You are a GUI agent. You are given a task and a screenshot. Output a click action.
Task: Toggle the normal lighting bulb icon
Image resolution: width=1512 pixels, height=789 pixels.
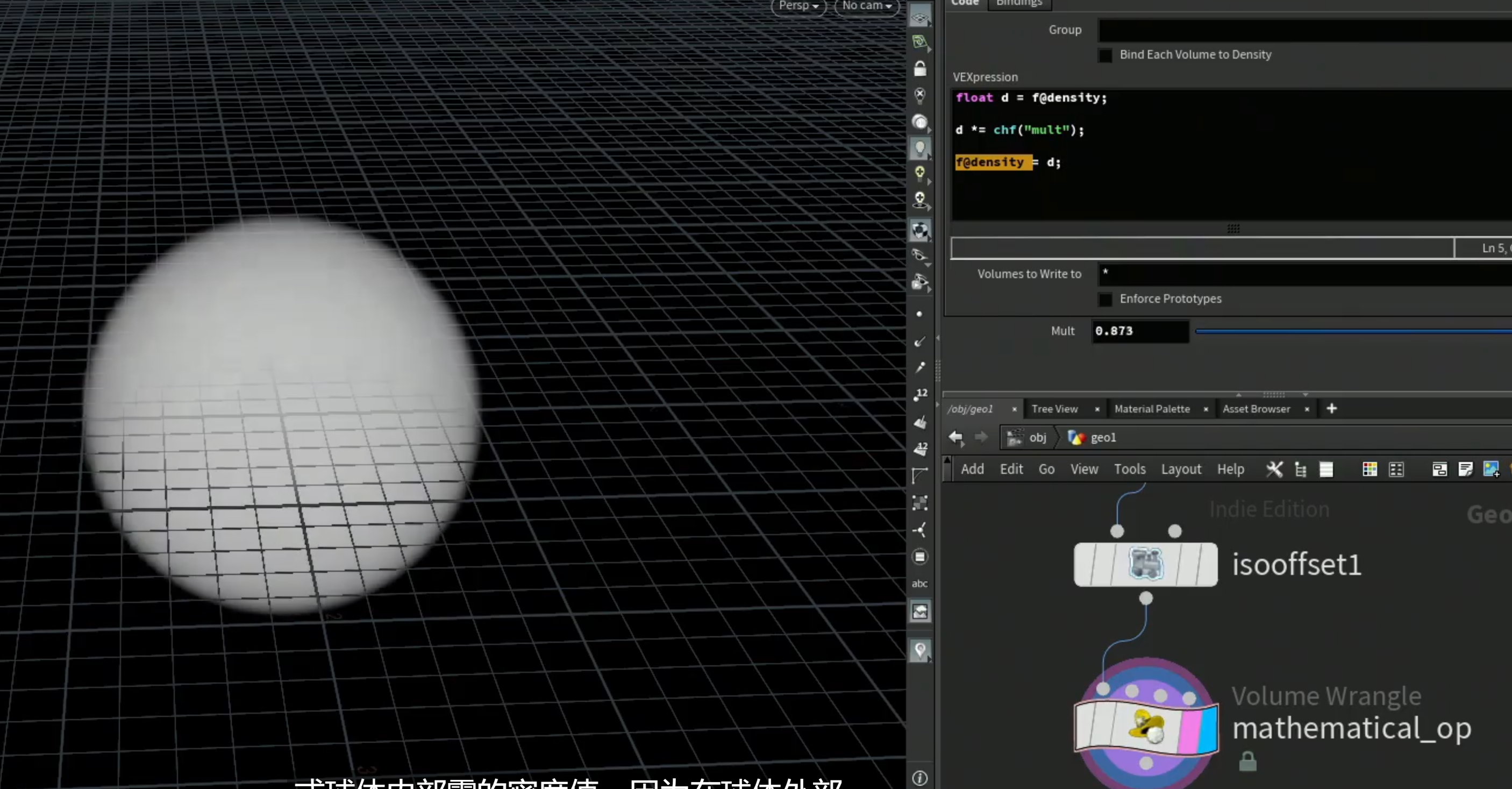point(920,148)
